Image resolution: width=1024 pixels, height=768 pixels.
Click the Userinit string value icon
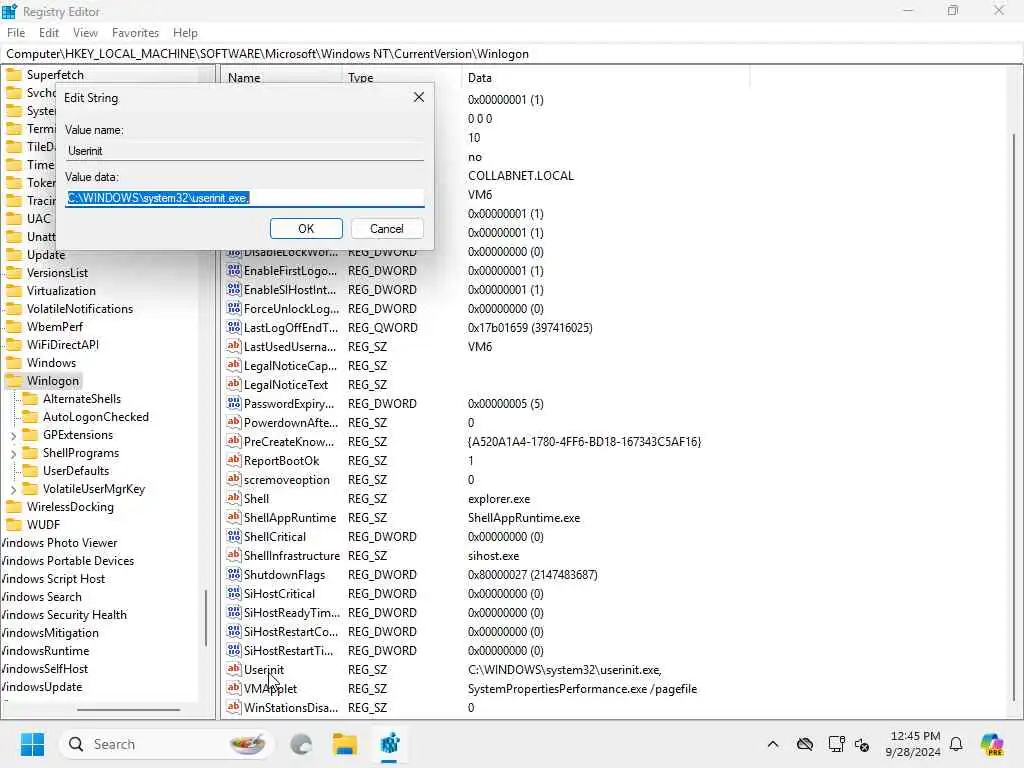pos(234,669)
